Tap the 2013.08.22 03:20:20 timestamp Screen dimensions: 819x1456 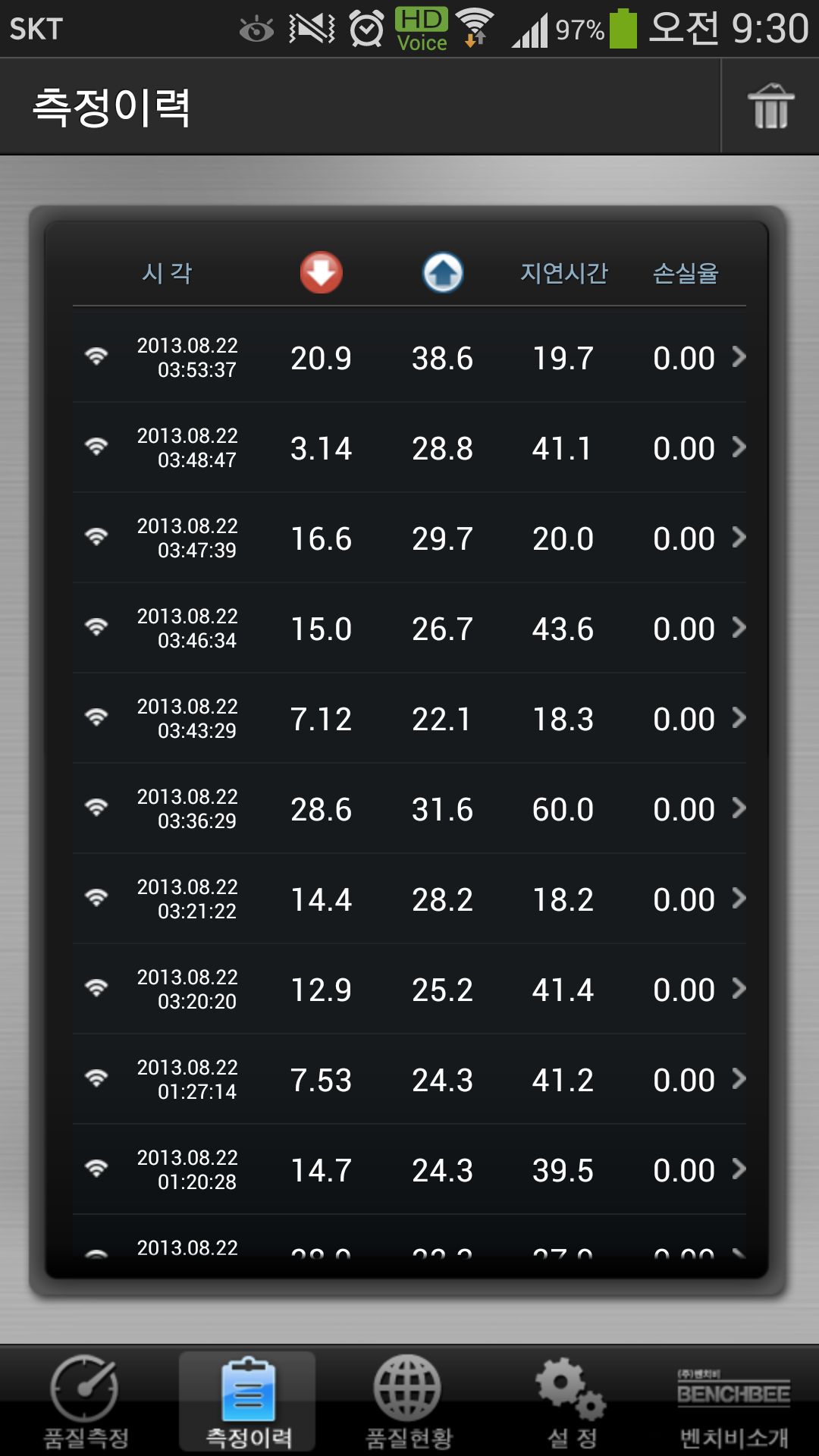[x=187, y=989]
